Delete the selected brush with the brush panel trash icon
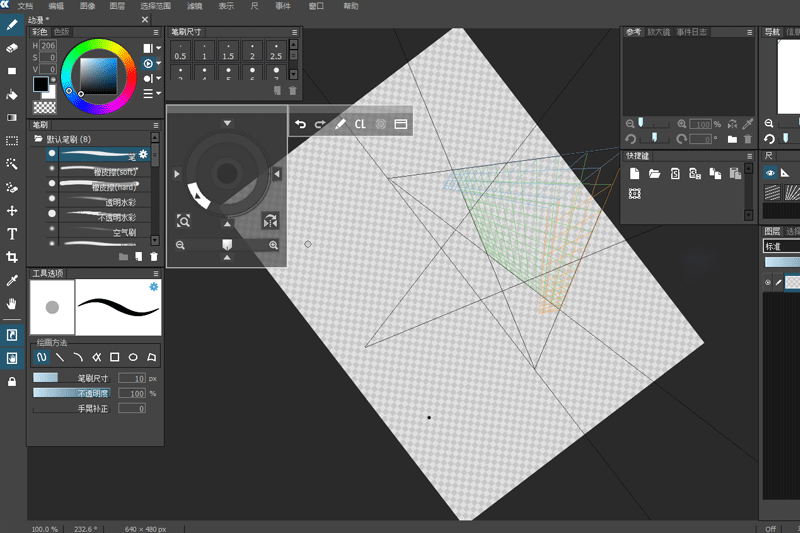Viewport: 800px width, 533px height. pos(154,257)
